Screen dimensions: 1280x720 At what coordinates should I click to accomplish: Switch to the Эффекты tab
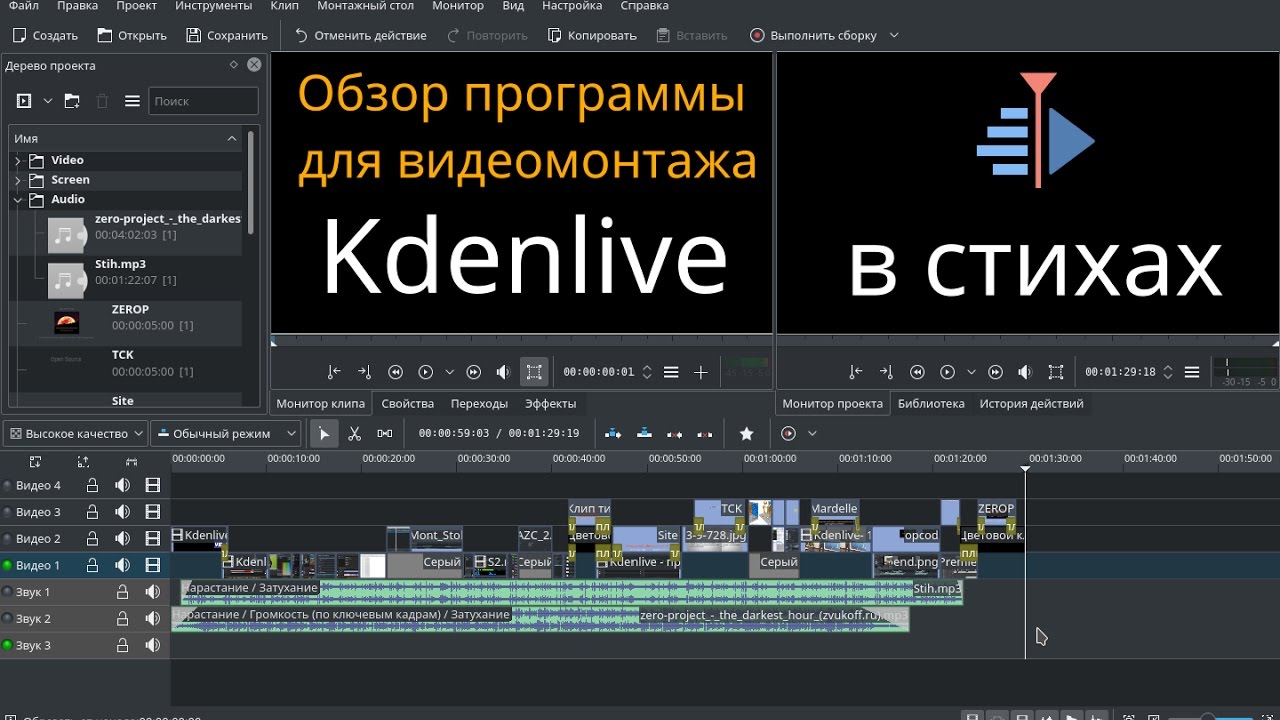(x=550, y=403)
